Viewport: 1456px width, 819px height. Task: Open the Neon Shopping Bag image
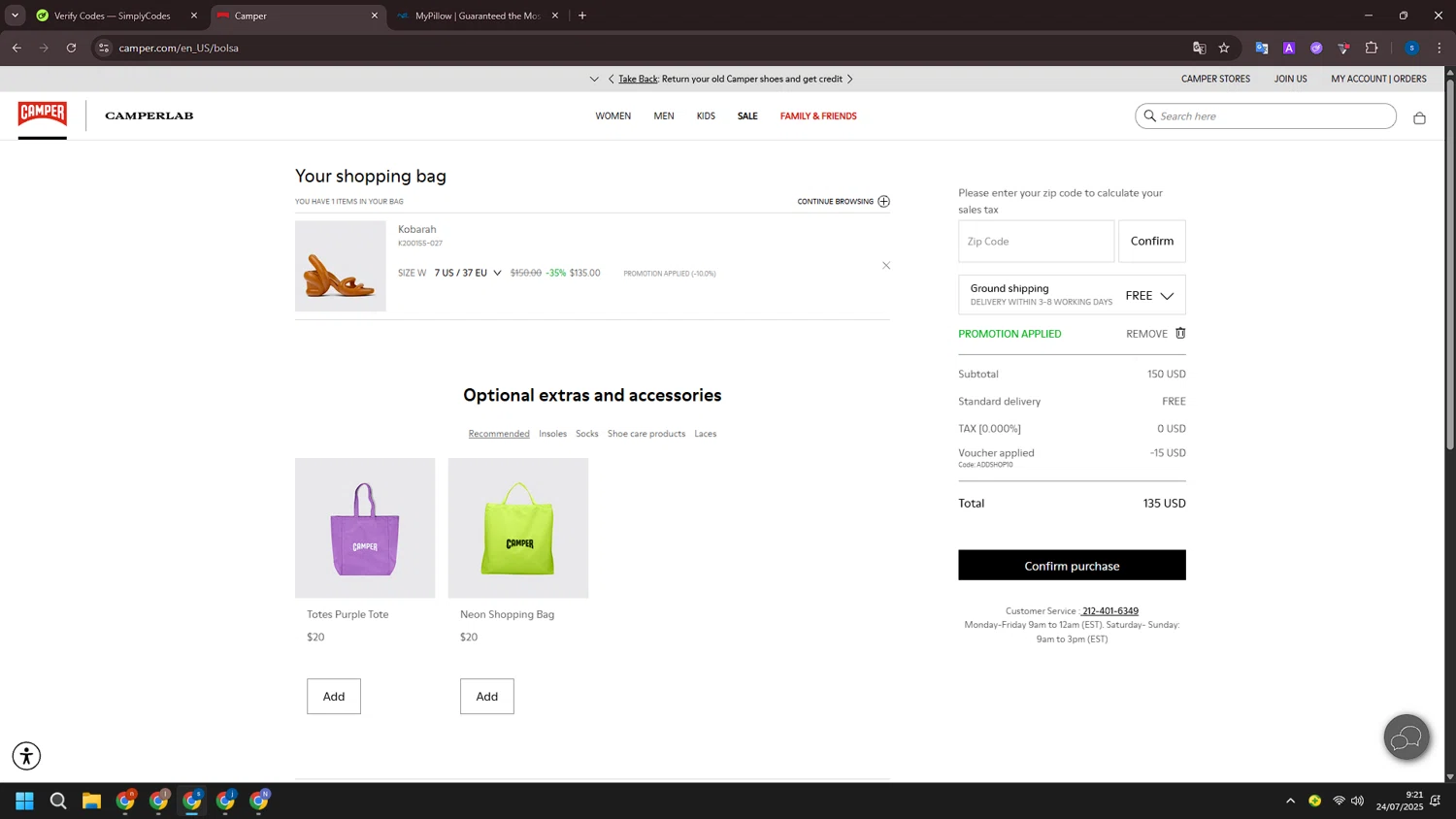point(518,528)
